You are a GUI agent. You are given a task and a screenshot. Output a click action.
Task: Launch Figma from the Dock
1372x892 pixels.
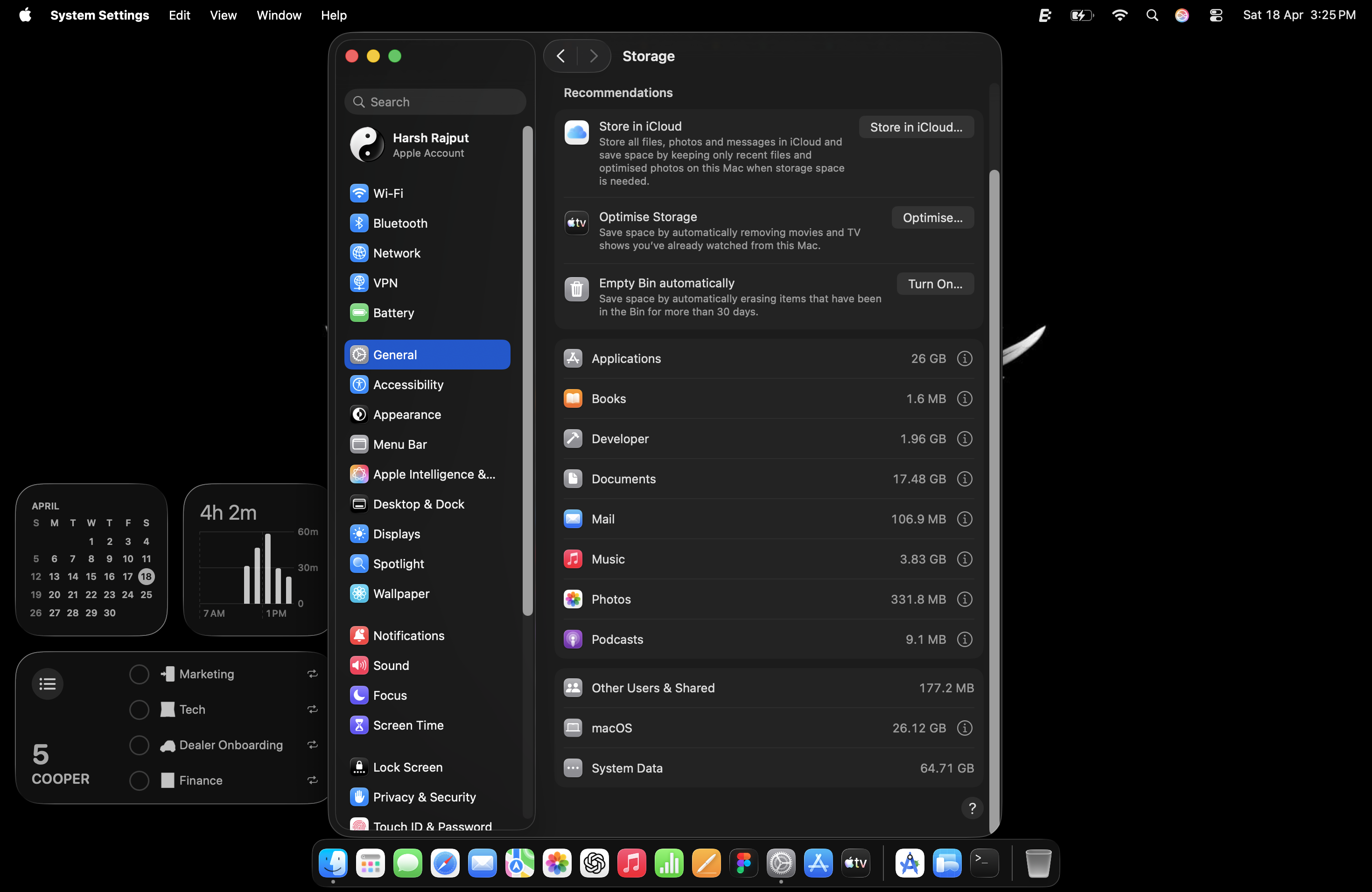tap(744, 863)
